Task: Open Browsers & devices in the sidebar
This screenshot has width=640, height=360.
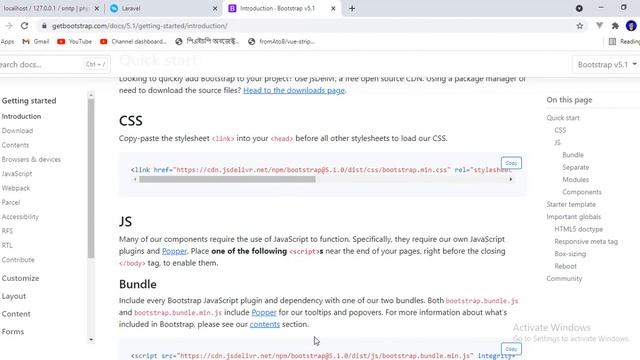Action: click(31, 159)
